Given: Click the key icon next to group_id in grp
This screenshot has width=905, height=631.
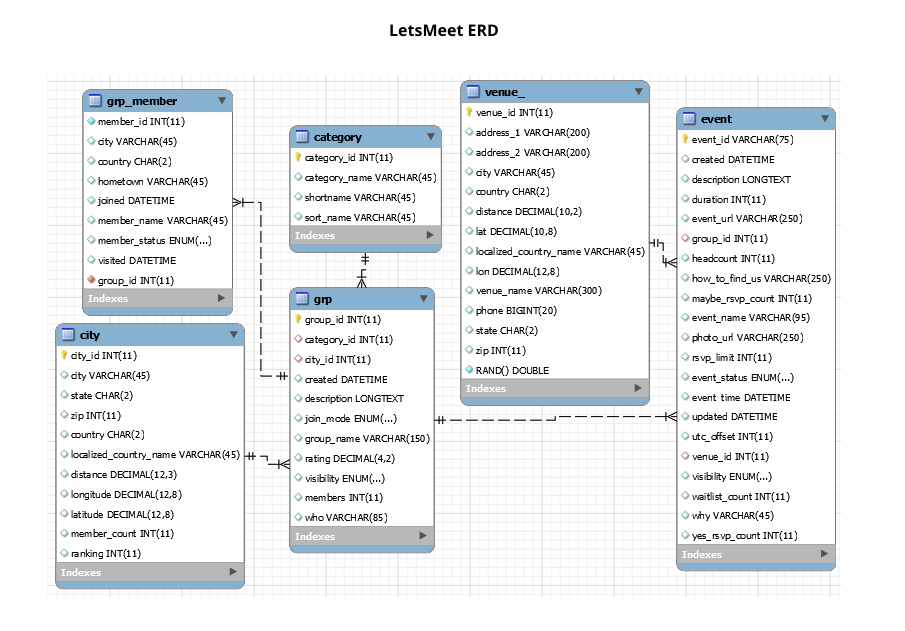Looking at the screenshot, I should (299, 319).
